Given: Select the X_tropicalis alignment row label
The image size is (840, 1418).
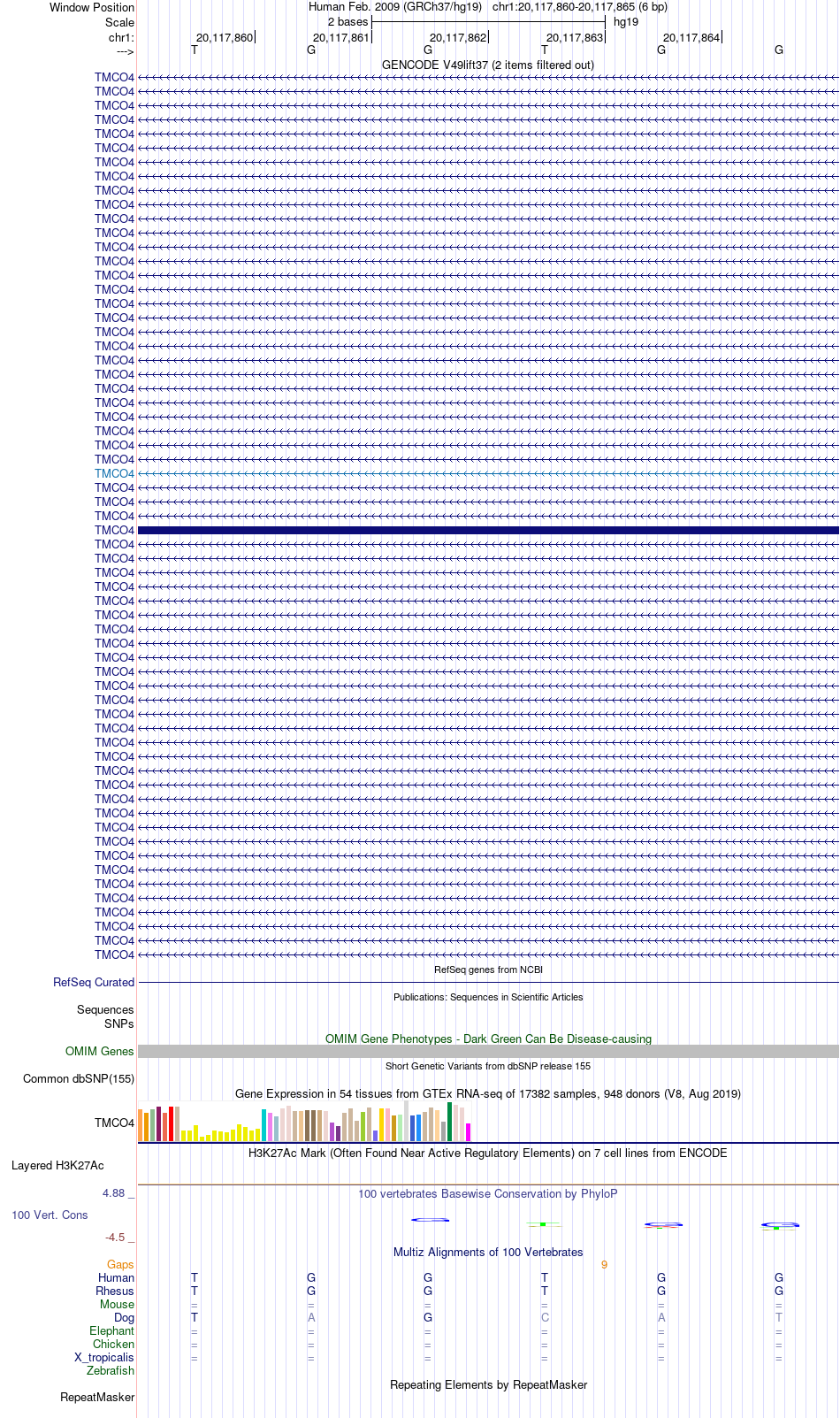Looking at the screenshot, I should pos(104,1357).
